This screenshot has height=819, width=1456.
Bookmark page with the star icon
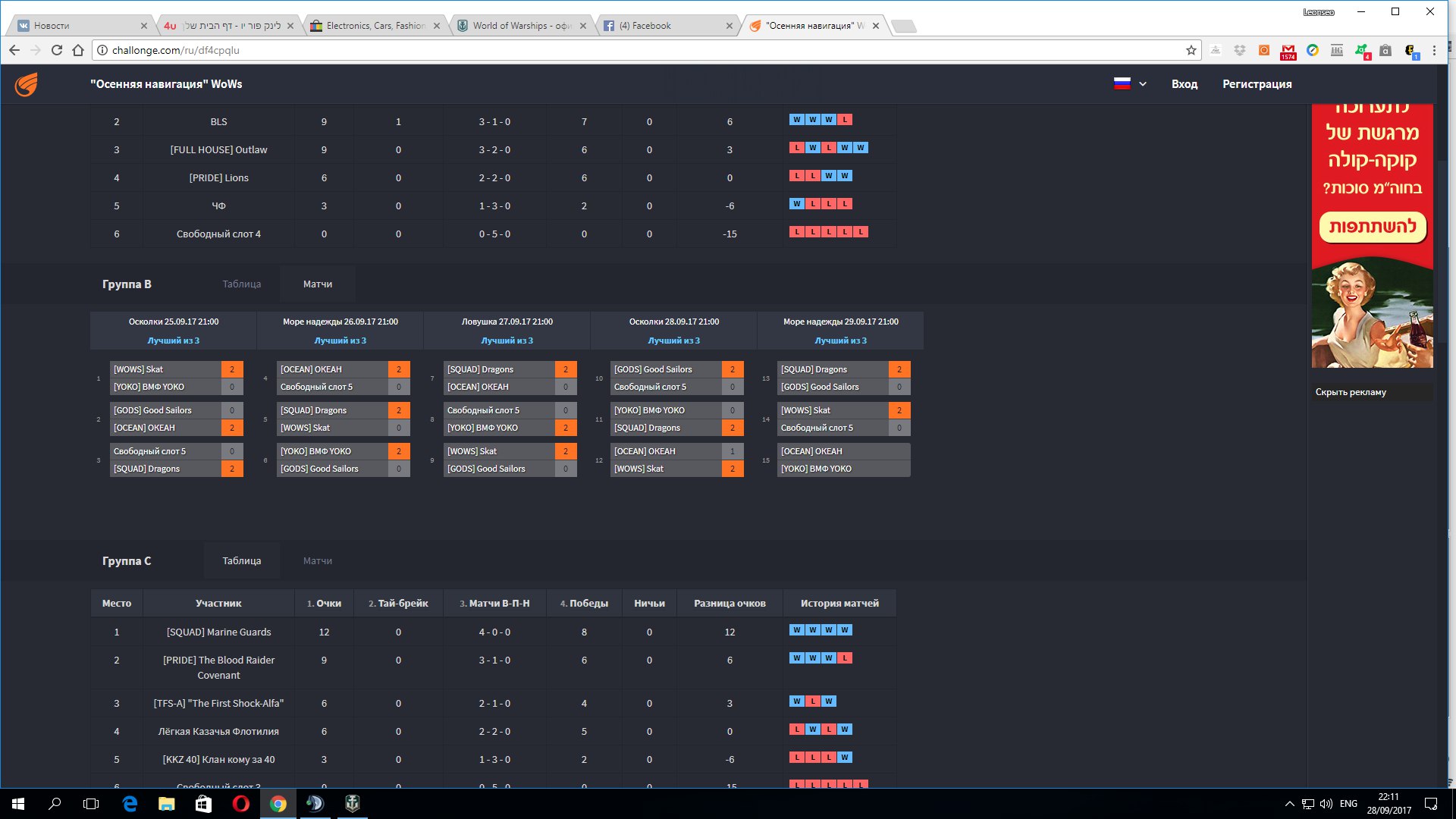coord(1191,50)
